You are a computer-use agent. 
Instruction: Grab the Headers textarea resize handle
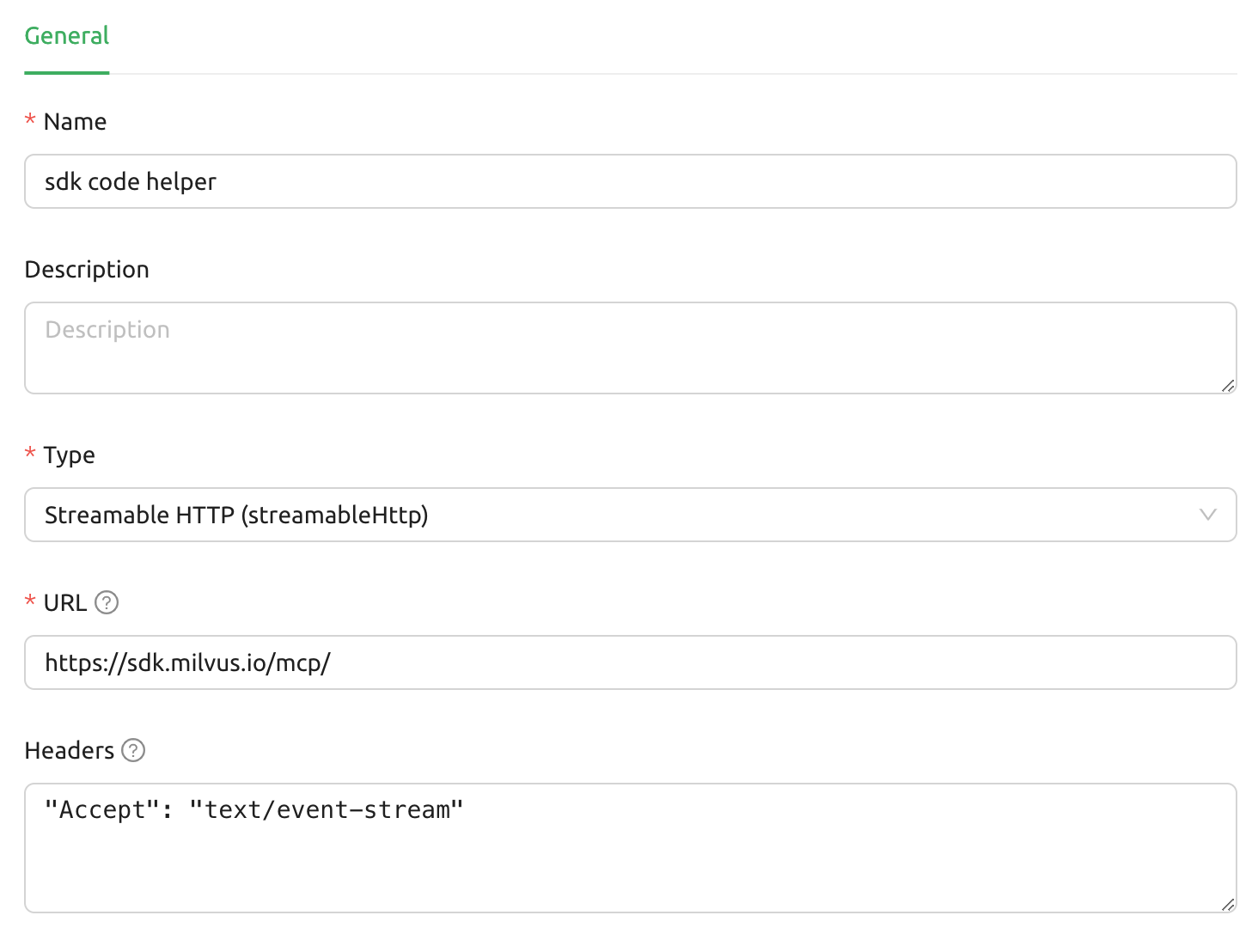(1228, 905)
